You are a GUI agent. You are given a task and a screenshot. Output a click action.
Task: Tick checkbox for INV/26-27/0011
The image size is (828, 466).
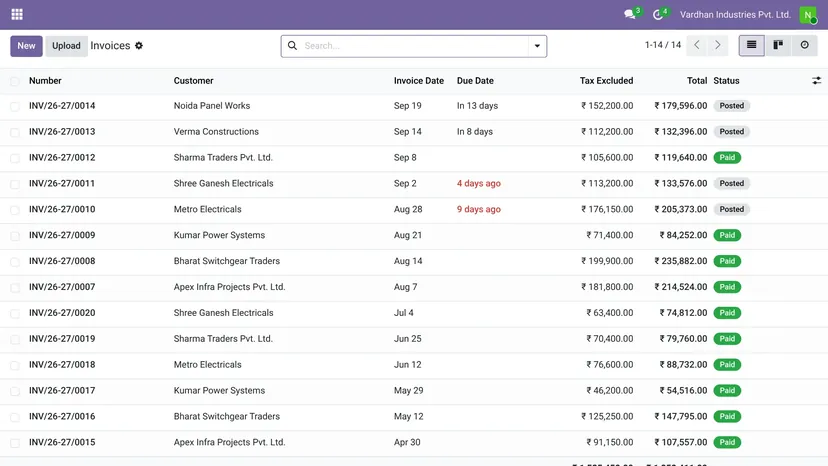coord(15,184)
